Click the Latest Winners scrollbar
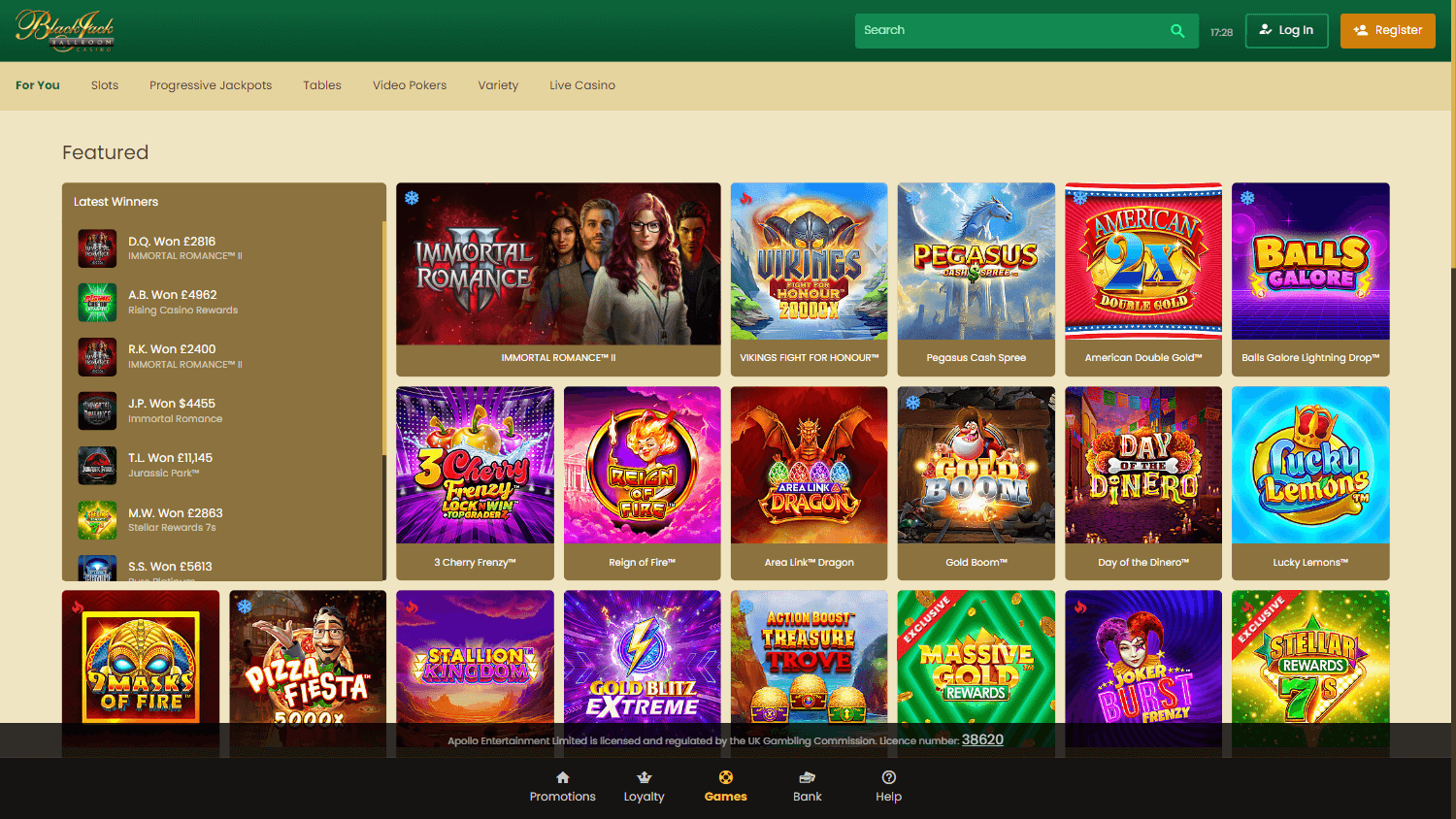The height and width of the screenshot is (819, 1456). pyautogui.click(x=383, y=340)
